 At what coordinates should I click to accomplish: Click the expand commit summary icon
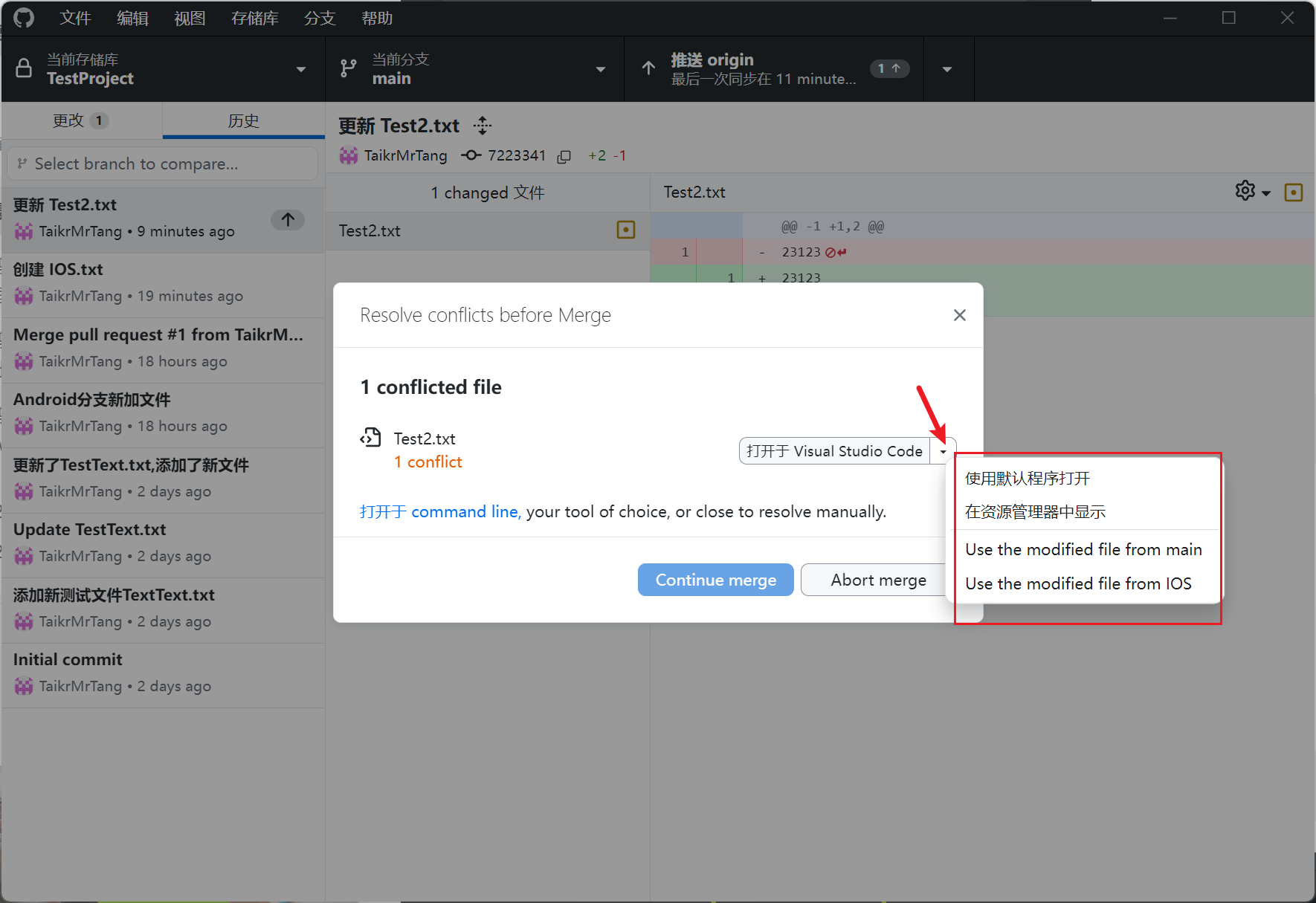coord(483,126)
